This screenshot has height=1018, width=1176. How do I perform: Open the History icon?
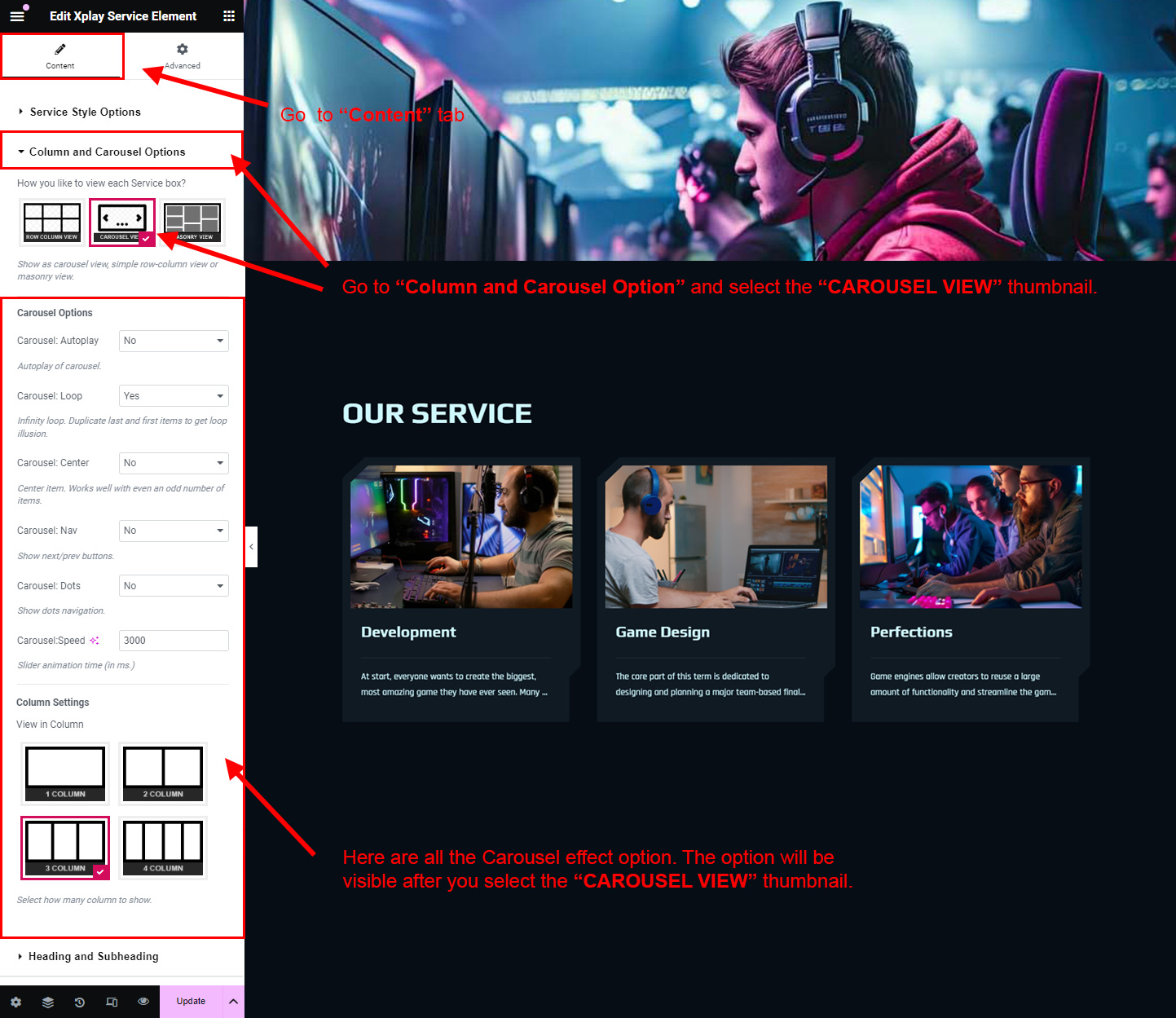[x=80, y=1002]
